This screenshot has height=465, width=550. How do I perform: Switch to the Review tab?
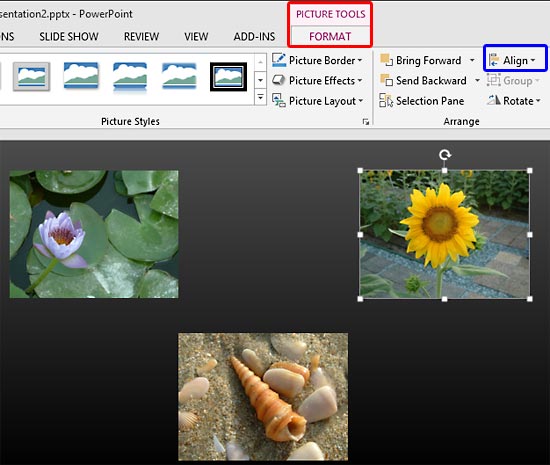[x=141, y=36]
